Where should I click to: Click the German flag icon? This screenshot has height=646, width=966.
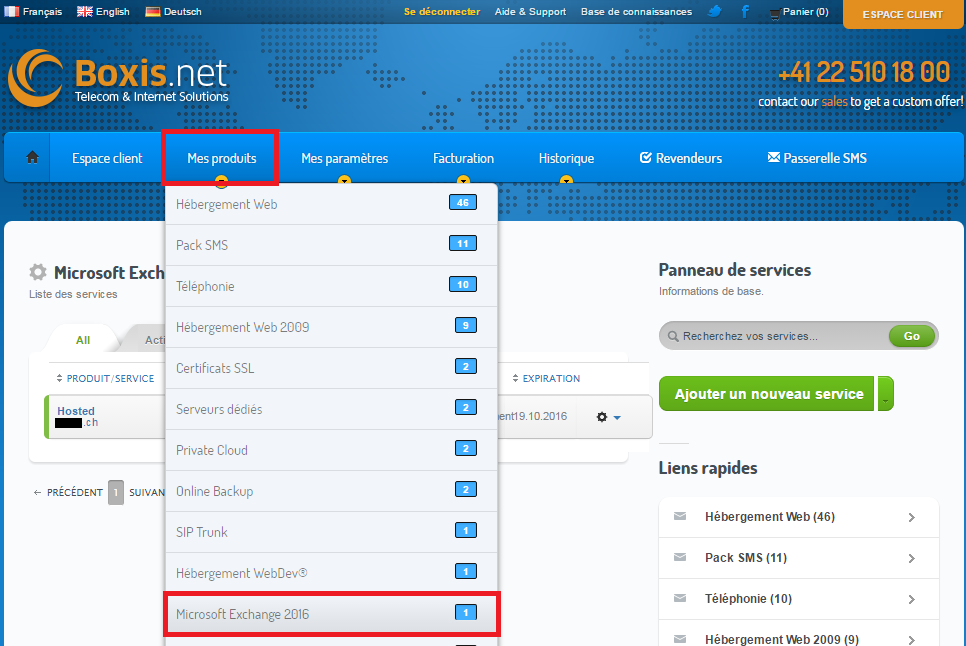point(152,11)
